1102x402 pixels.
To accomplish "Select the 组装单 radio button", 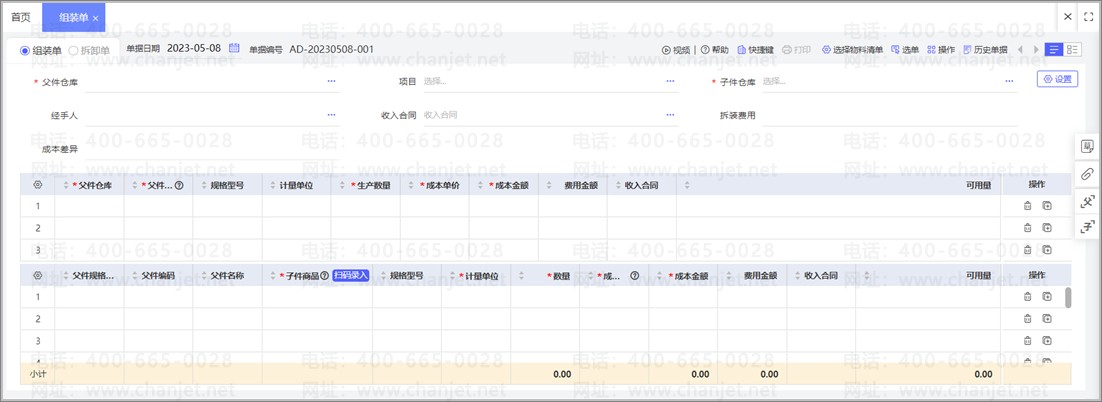I will pos(25,50).
